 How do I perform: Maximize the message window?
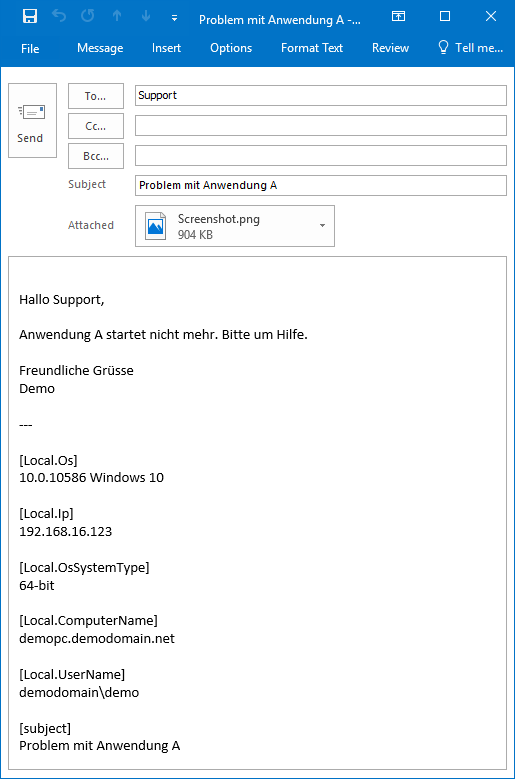pos(445,16)
